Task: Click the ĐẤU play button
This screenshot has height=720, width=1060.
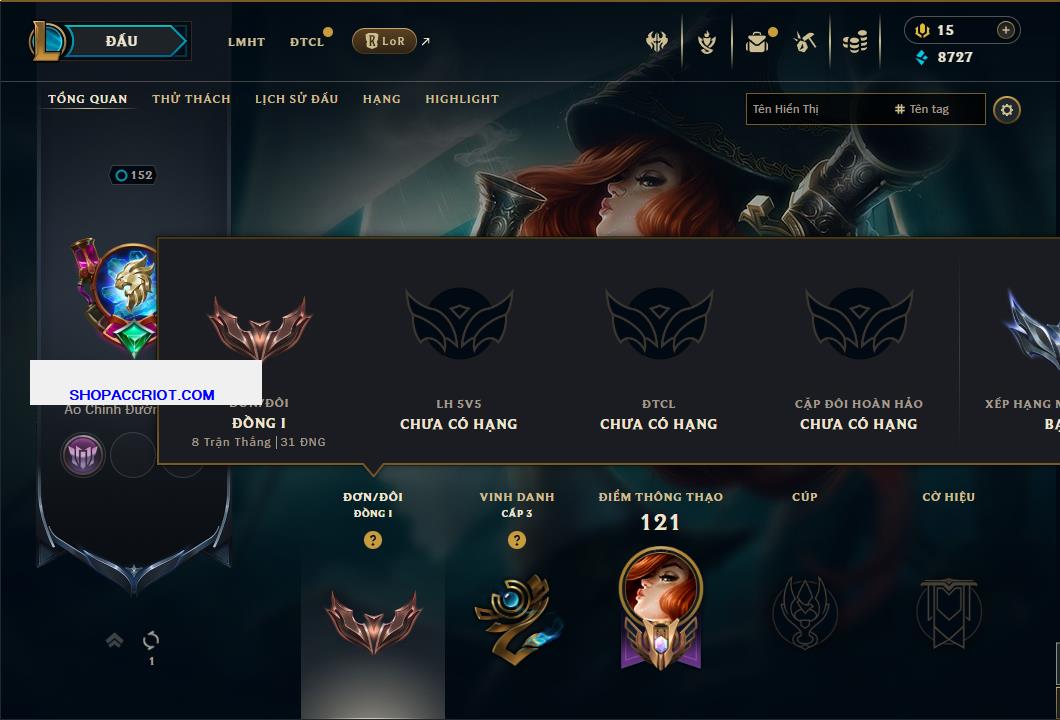Action: [122, 41]
